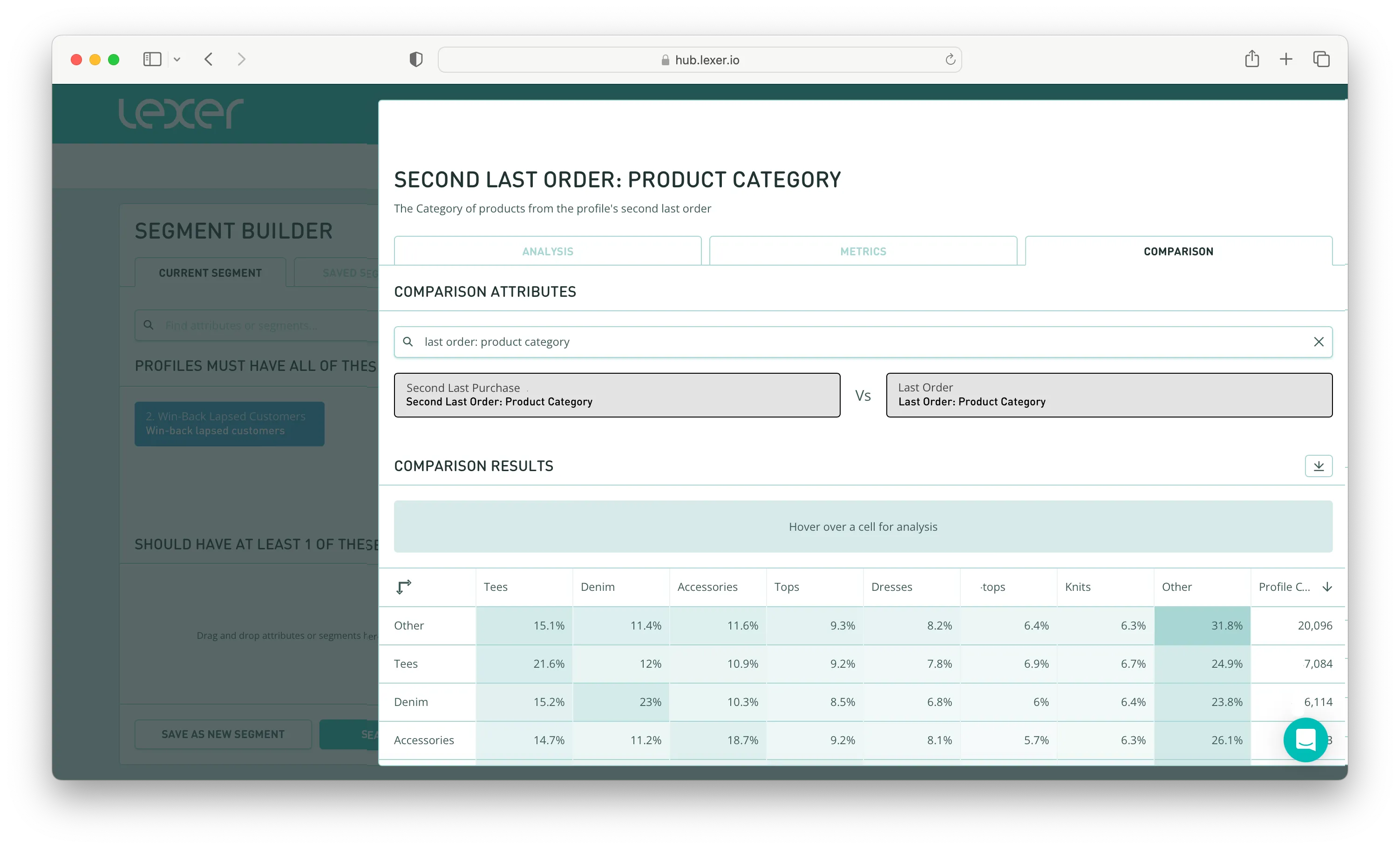Clear the comparison attribute search

coord(1318,342)
